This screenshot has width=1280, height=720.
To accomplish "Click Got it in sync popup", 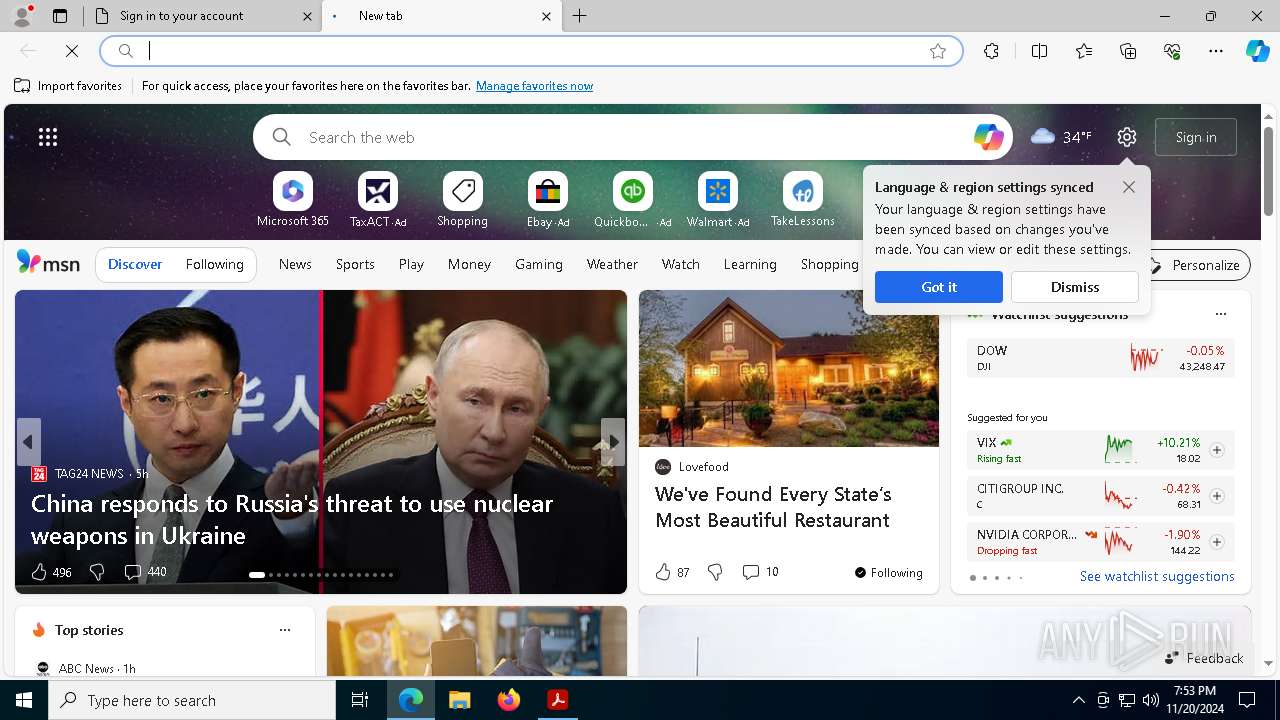I will pos(938,287).
